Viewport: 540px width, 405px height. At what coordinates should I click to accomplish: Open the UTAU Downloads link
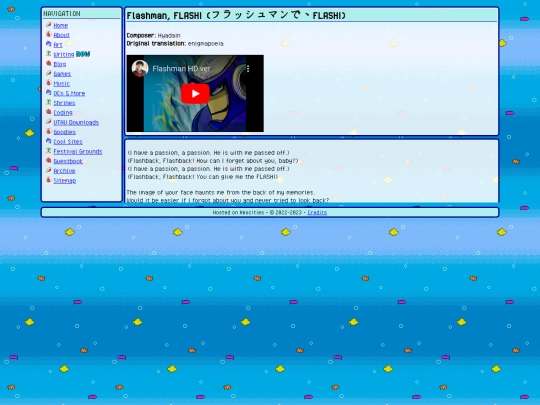(76, 122)
